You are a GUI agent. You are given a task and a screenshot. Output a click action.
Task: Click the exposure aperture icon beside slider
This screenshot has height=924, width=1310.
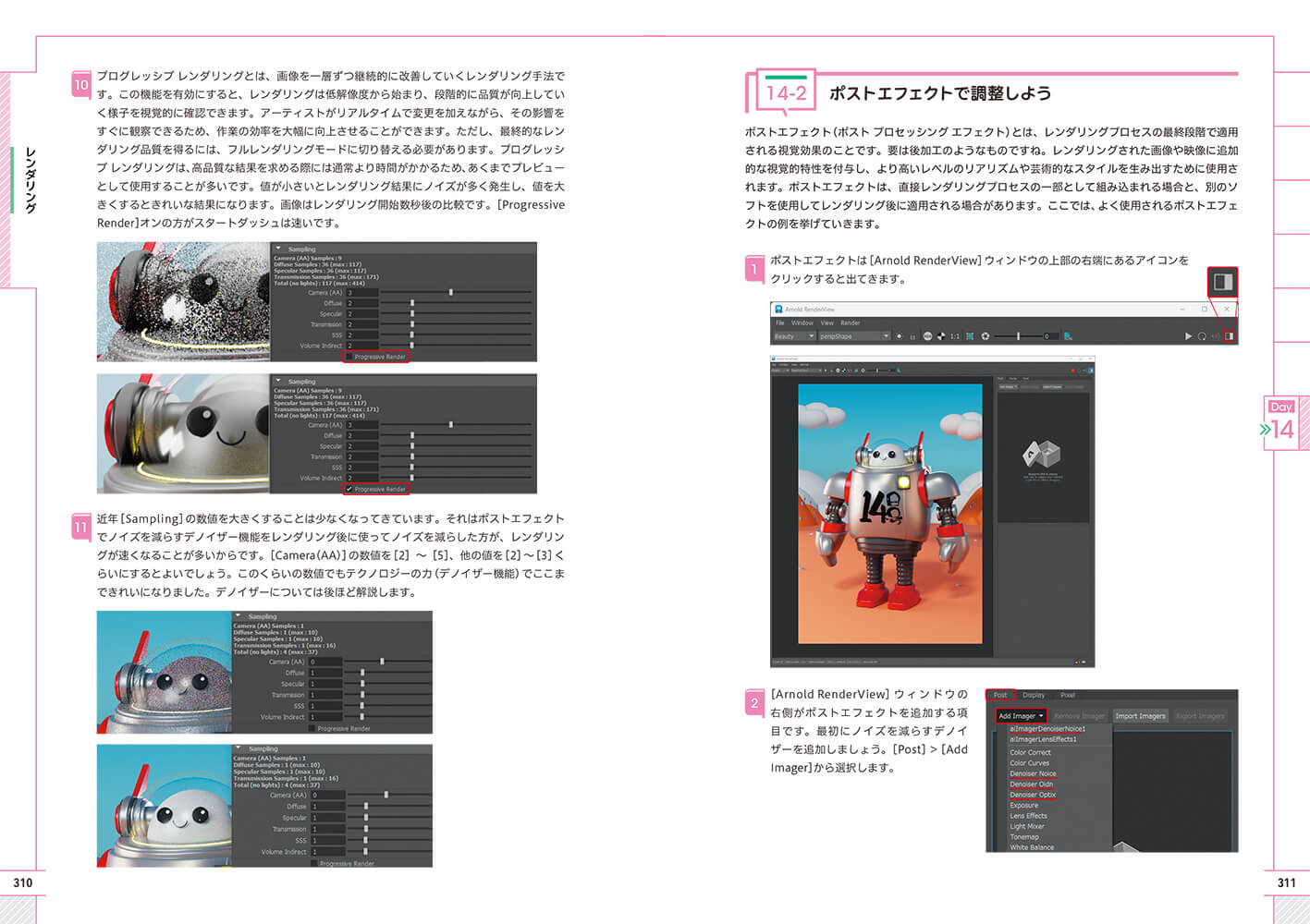(x=986, y=336)
